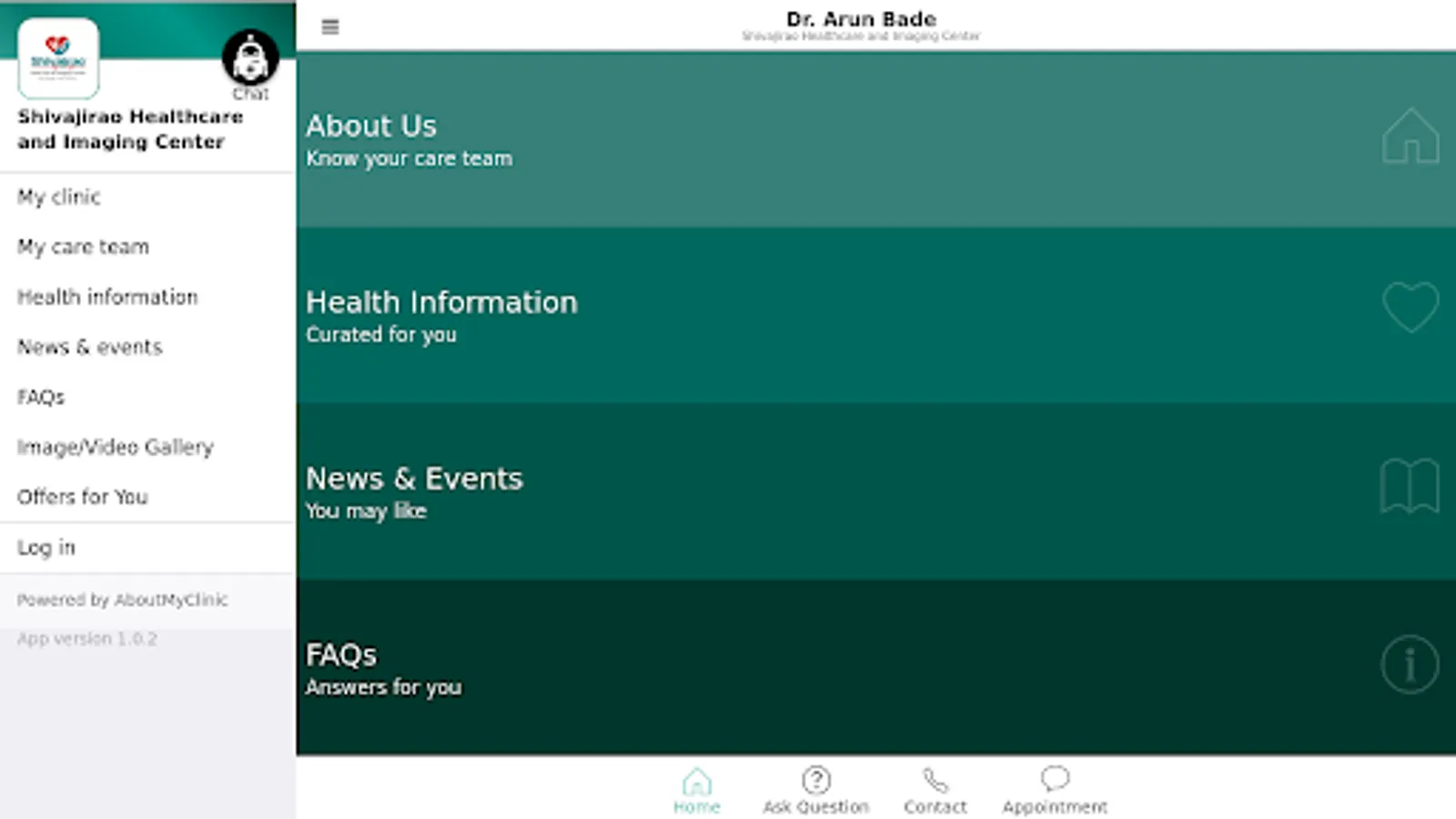Open the hamburger menu icon

click(x=330, y=27)
